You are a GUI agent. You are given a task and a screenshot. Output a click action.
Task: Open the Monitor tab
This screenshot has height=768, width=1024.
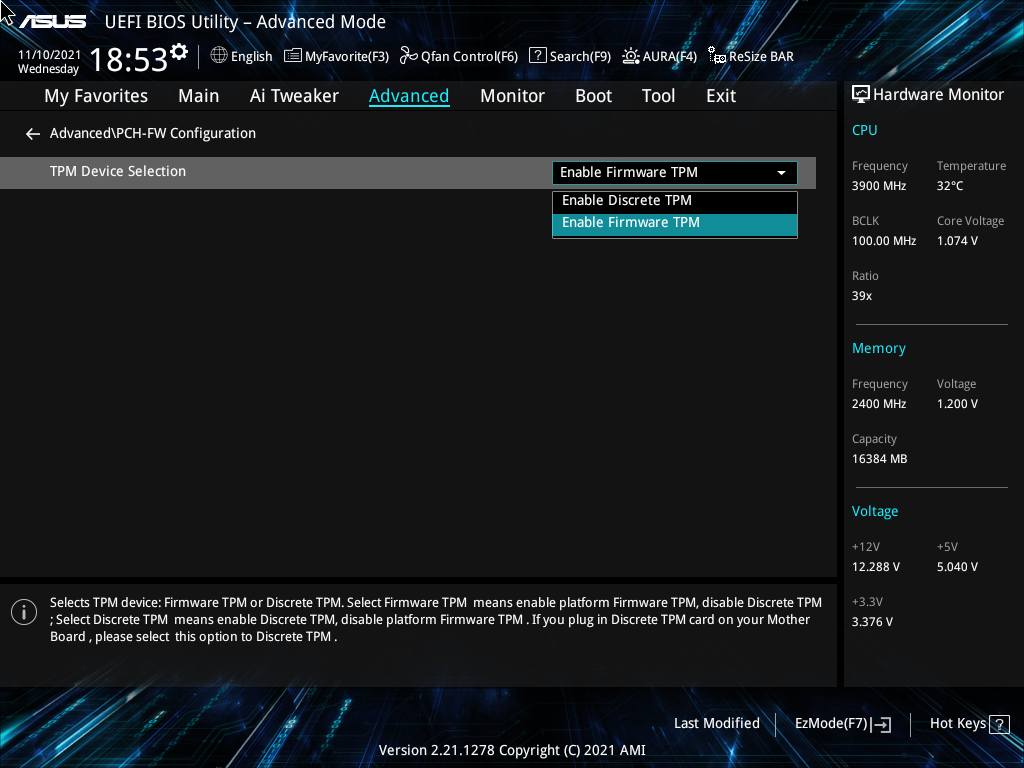click(512, 96)
